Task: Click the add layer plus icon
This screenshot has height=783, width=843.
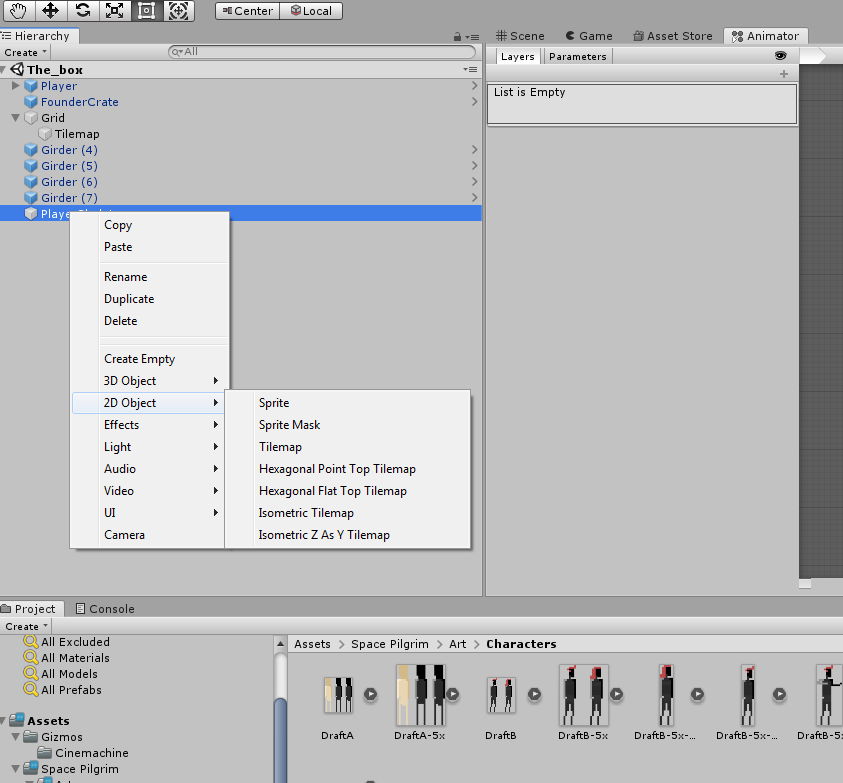Action: pos(784,74)
